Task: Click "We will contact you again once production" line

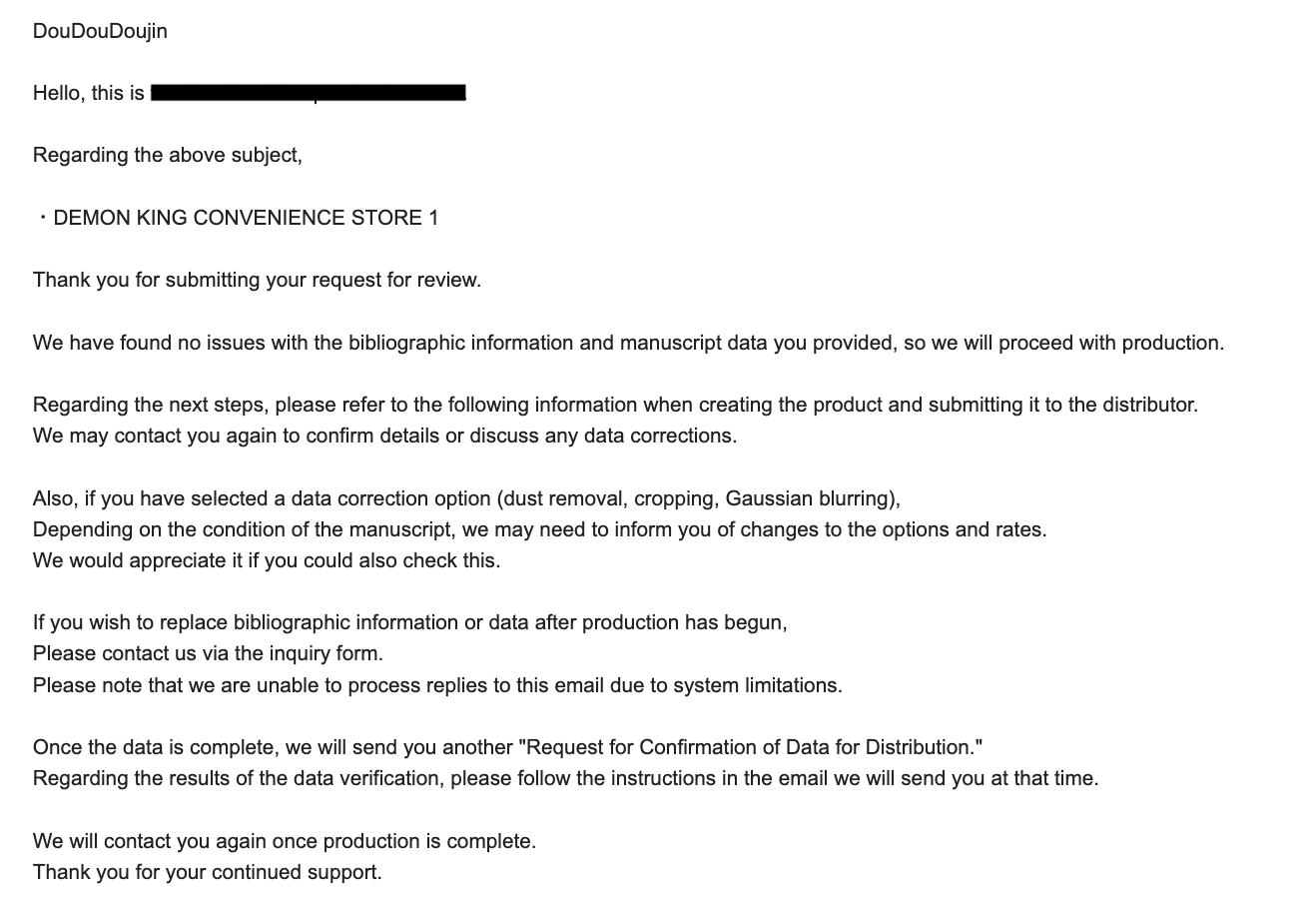Action: (x=285, y=841)
